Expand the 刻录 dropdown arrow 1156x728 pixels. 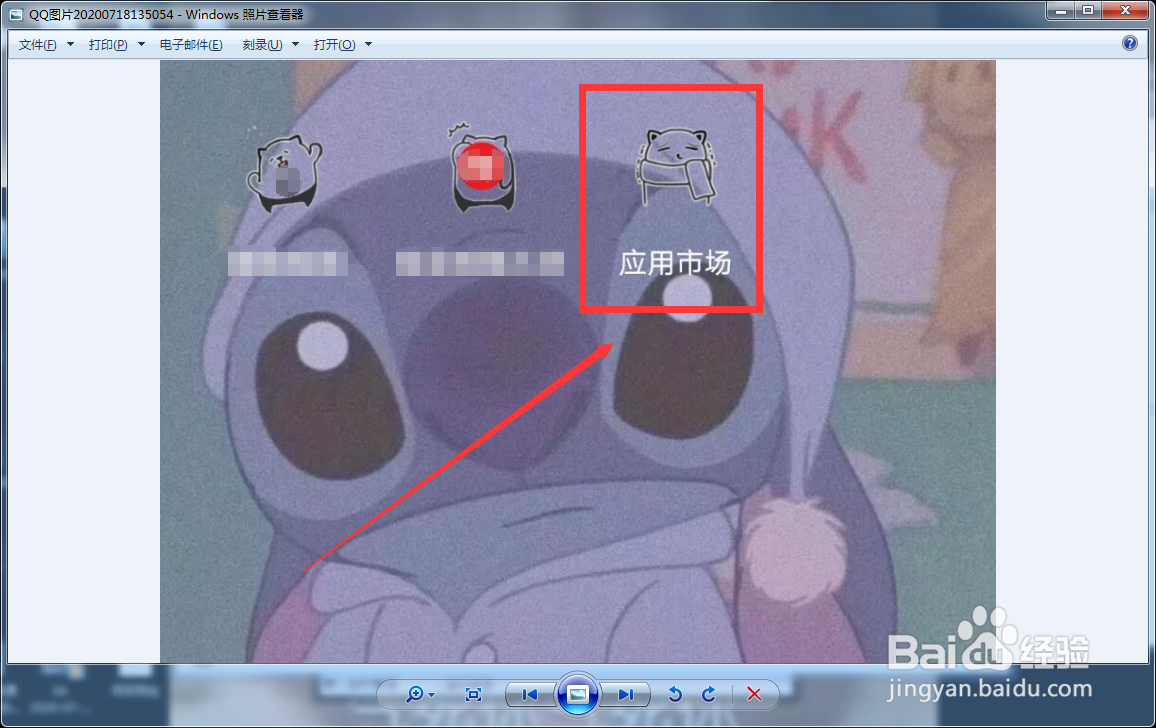[296, 45]
